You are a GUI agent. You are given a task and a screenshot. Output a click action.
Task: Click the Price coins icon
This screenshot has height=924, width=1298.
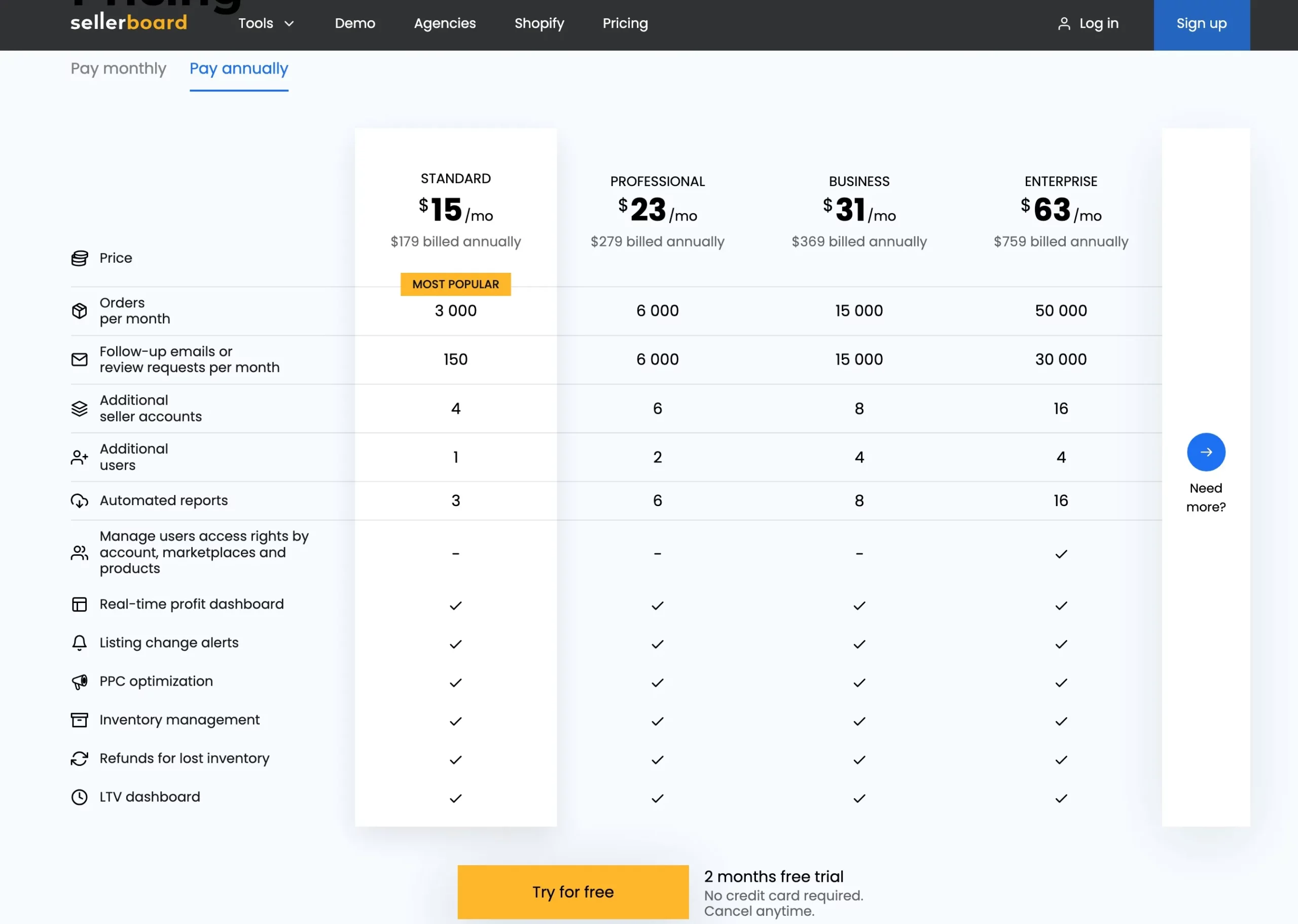coord(80,258)
